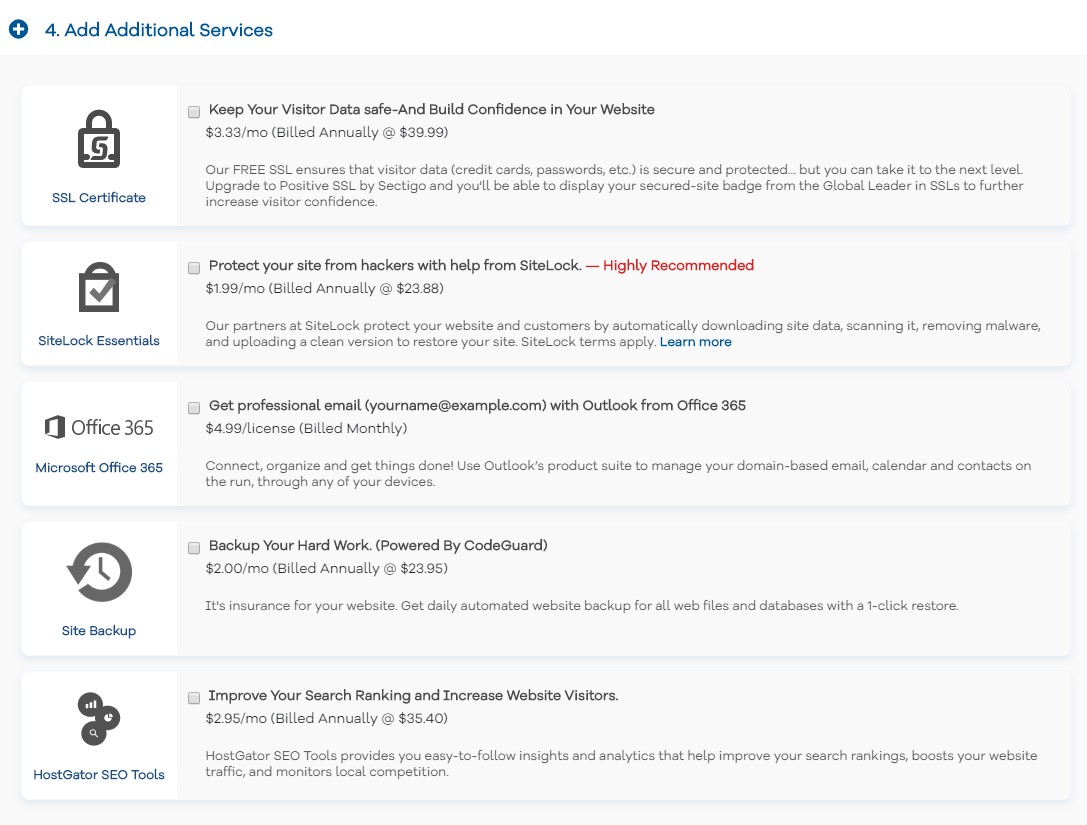Screen dimensions: 1087x825
Task: Click the HostGator SEO Tools icon
Action: point(99,719)
